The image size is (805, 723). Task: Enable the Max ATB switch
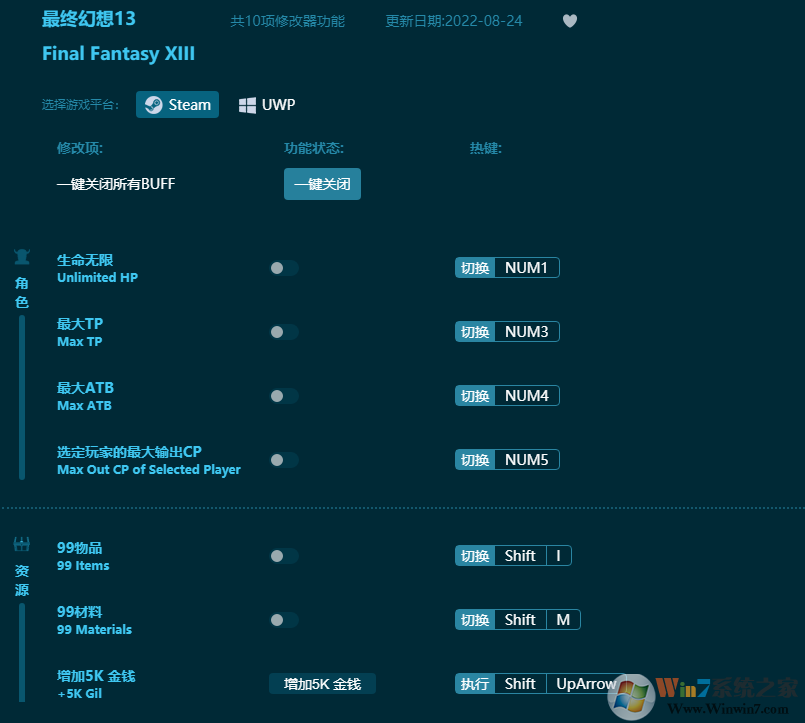283,395
